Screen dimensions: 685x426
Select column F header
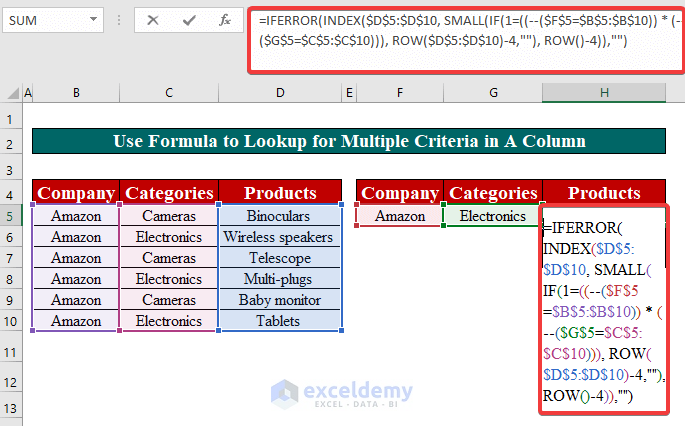[x=400, y=93]
